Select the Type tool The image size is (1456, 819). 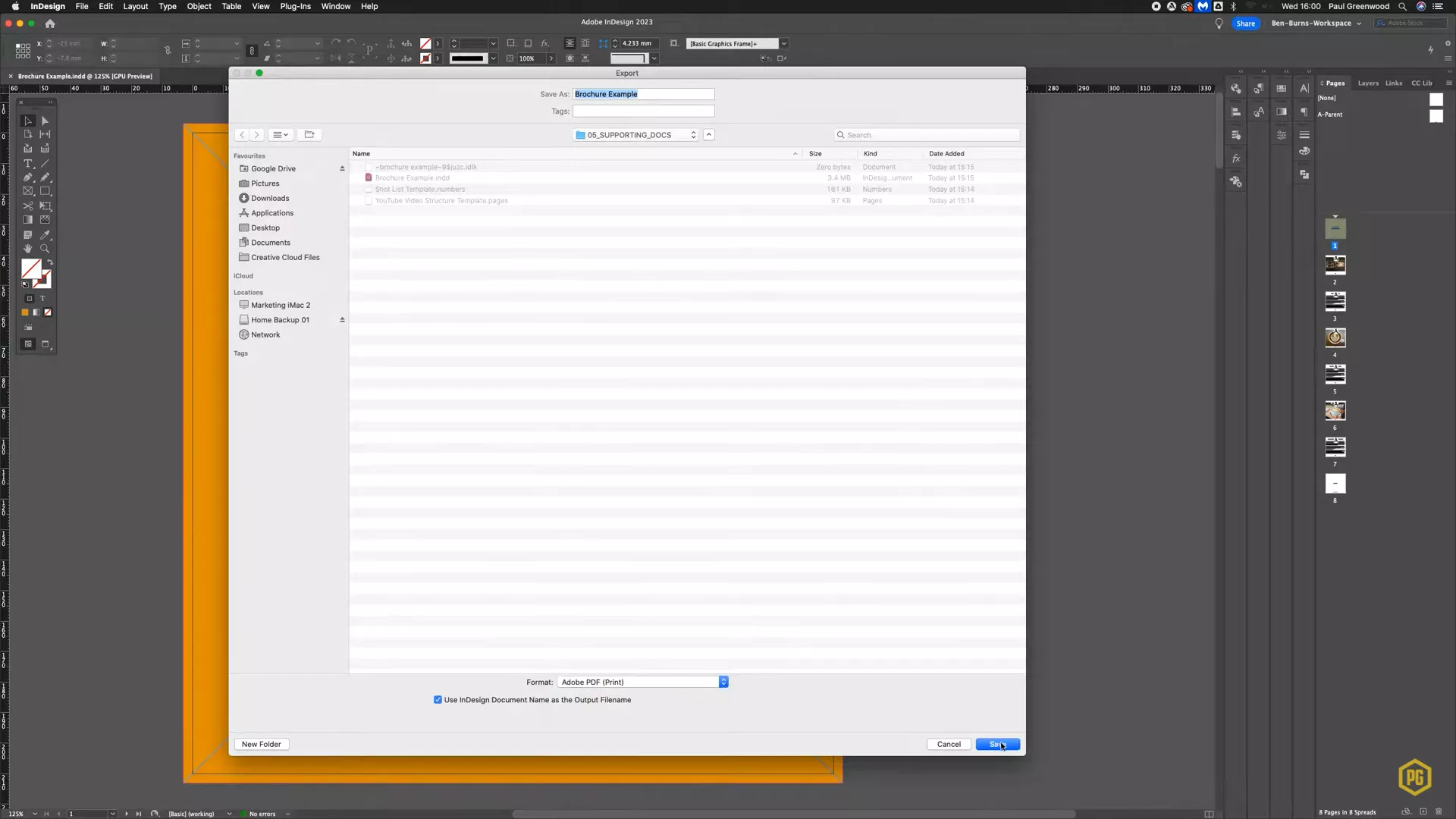point(28,164)
